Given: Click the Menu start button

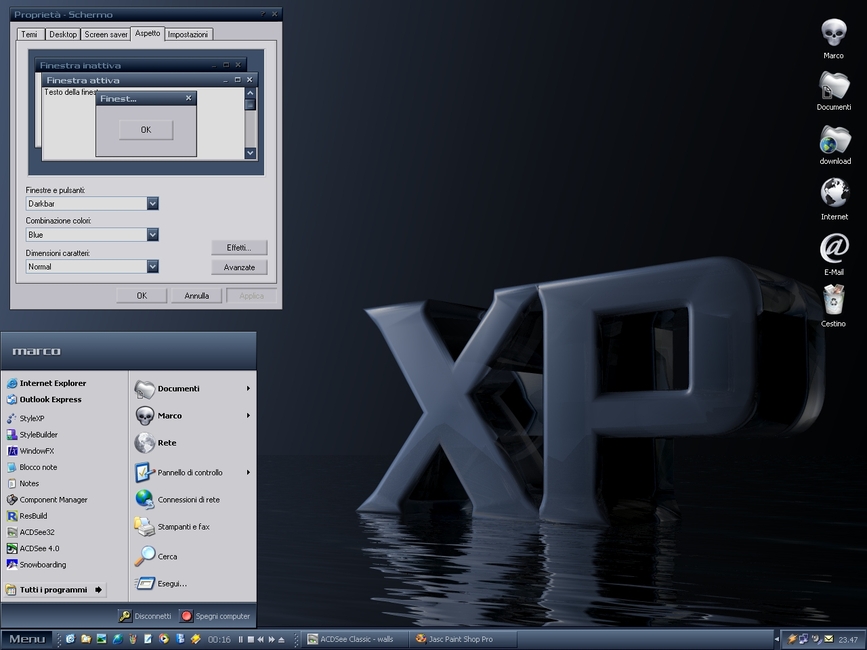Looking at the screenshot, I should click(27, 639).
